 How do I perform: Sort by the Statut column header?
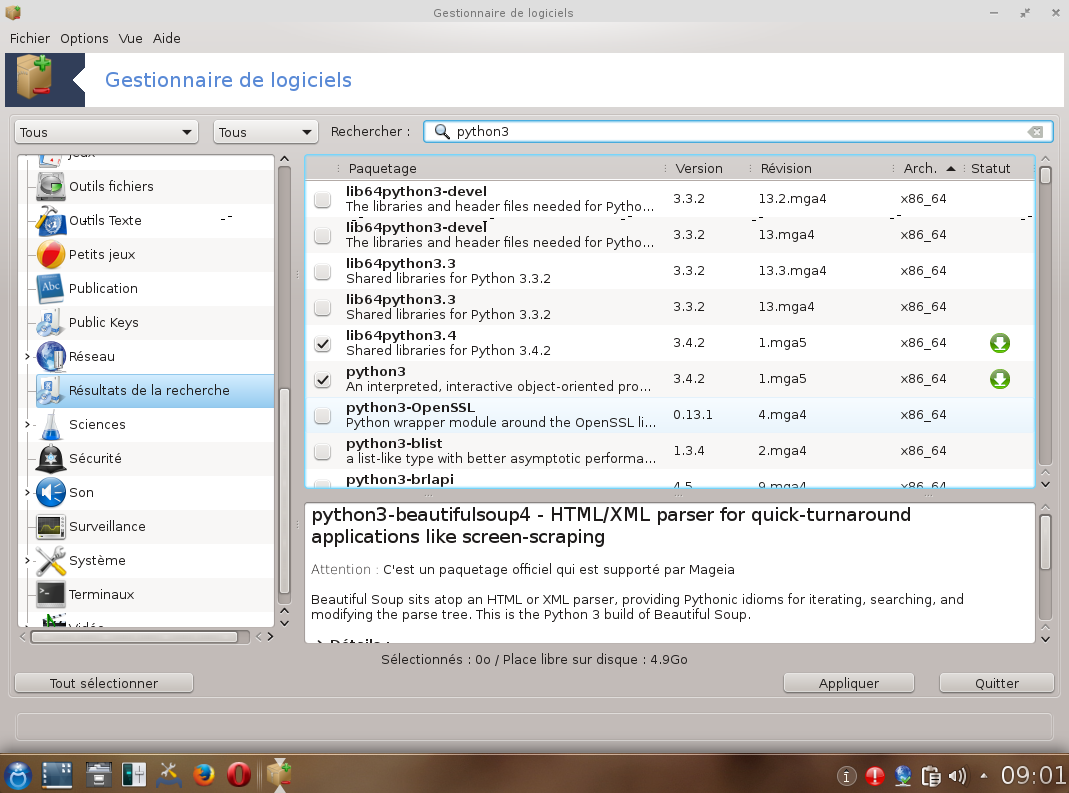(998, 168)
